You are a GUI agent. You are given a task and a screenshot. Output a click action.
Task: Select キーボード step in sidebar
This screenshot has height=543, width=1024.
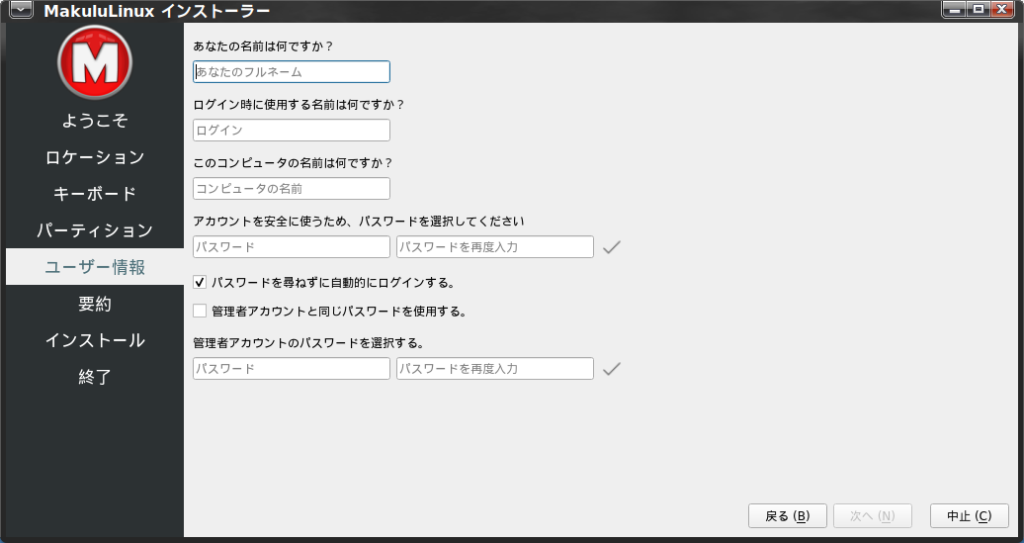[x=95, y=194]
